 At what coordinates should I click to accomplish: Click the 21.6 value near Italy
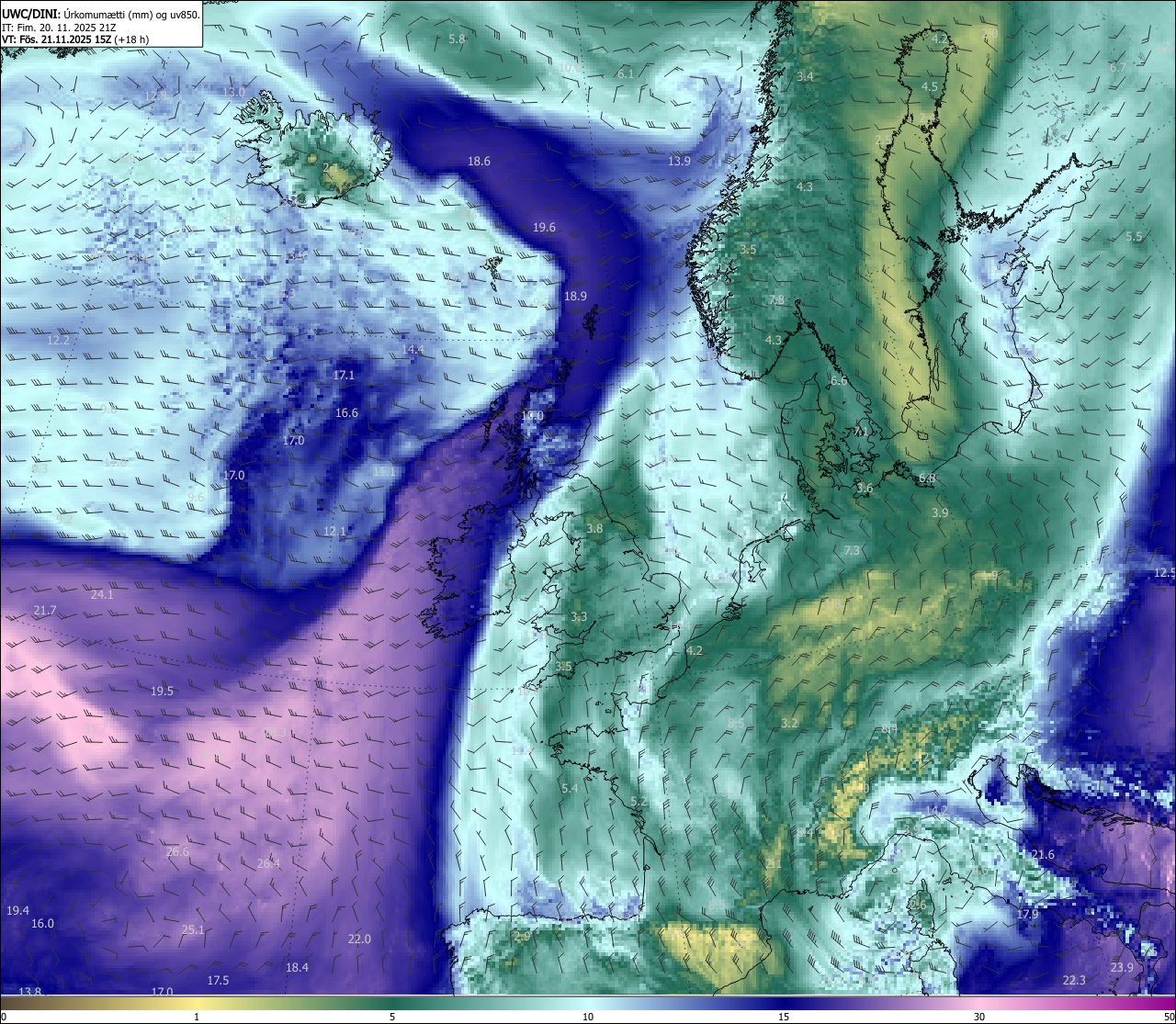point(1043,854)
